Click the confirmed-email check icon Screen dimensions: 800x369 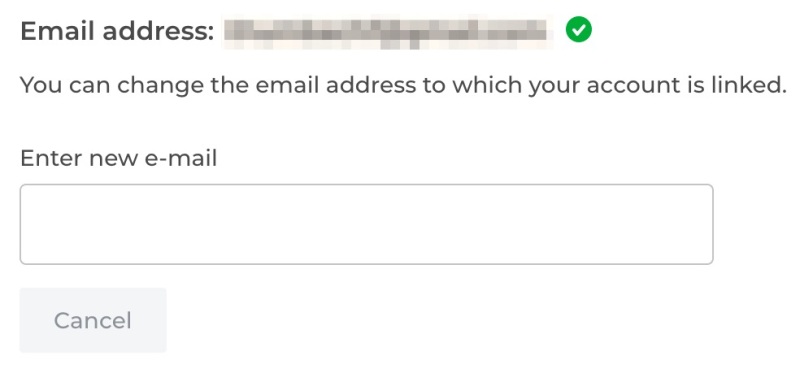[x=579, y=29]
